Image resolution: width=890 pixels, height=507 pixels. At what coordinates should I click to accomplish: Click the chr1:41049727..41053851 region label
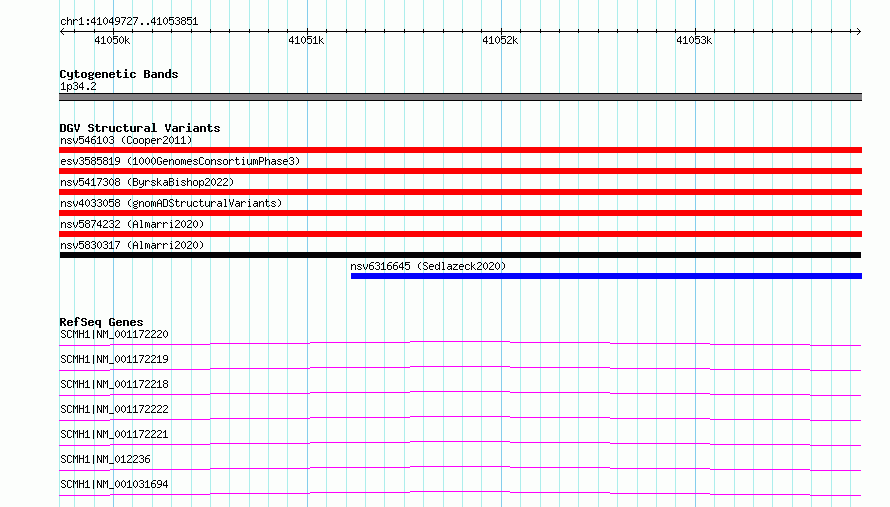coord(129,22)
